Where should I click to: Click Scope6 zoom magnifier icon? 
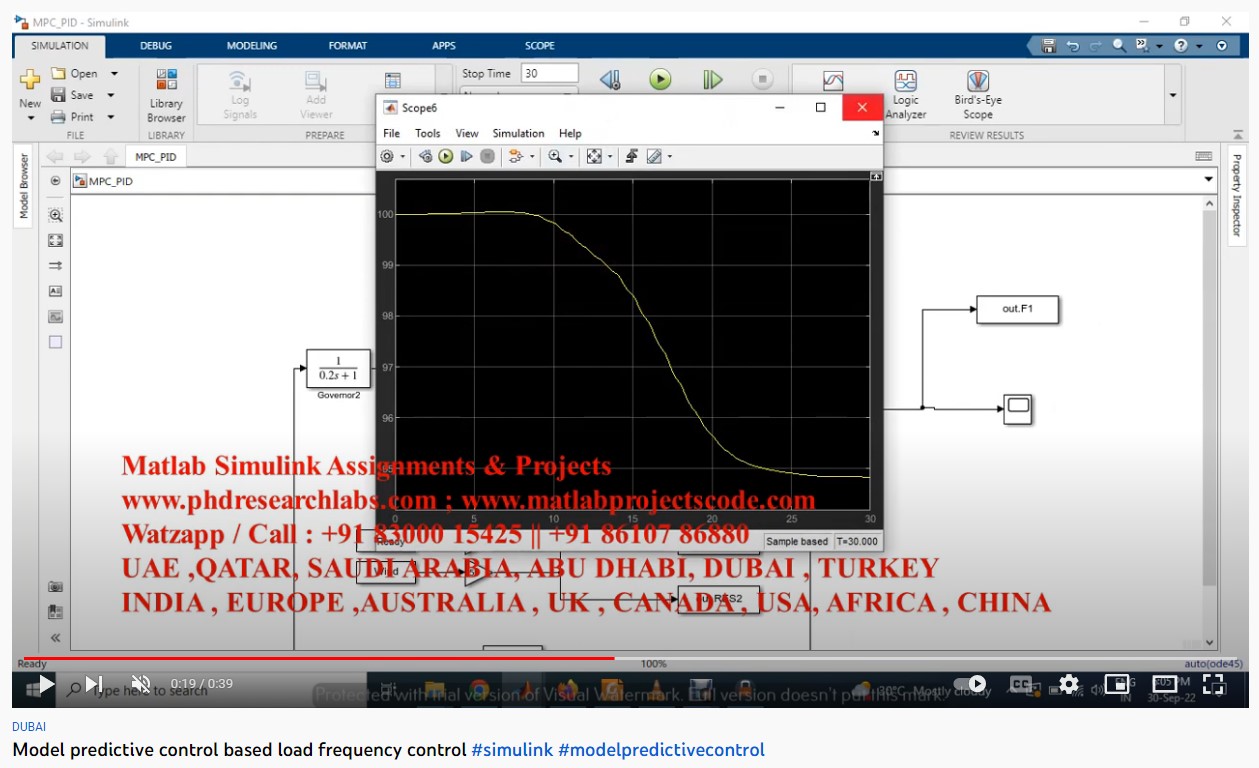(555, 156)
